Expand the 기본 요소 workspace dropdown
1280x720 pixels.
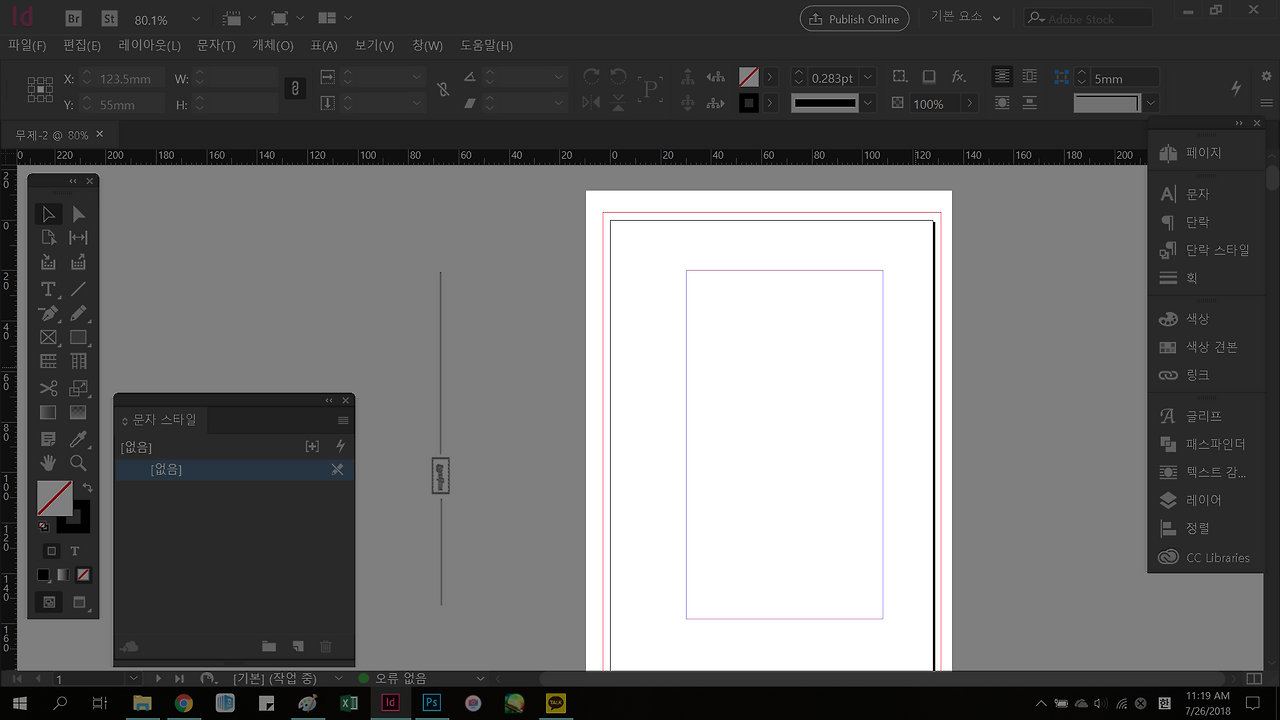tap(997, 19)
